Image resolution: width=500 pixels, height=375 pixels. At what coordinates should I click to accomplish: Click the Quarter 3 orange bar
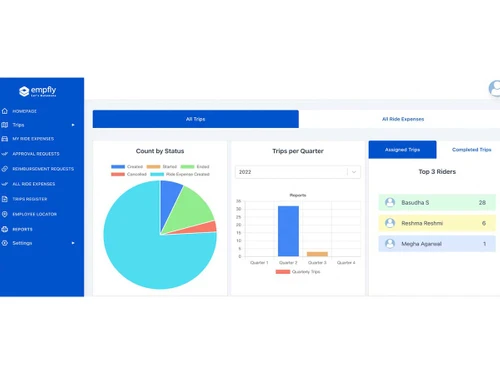[317, 254]
